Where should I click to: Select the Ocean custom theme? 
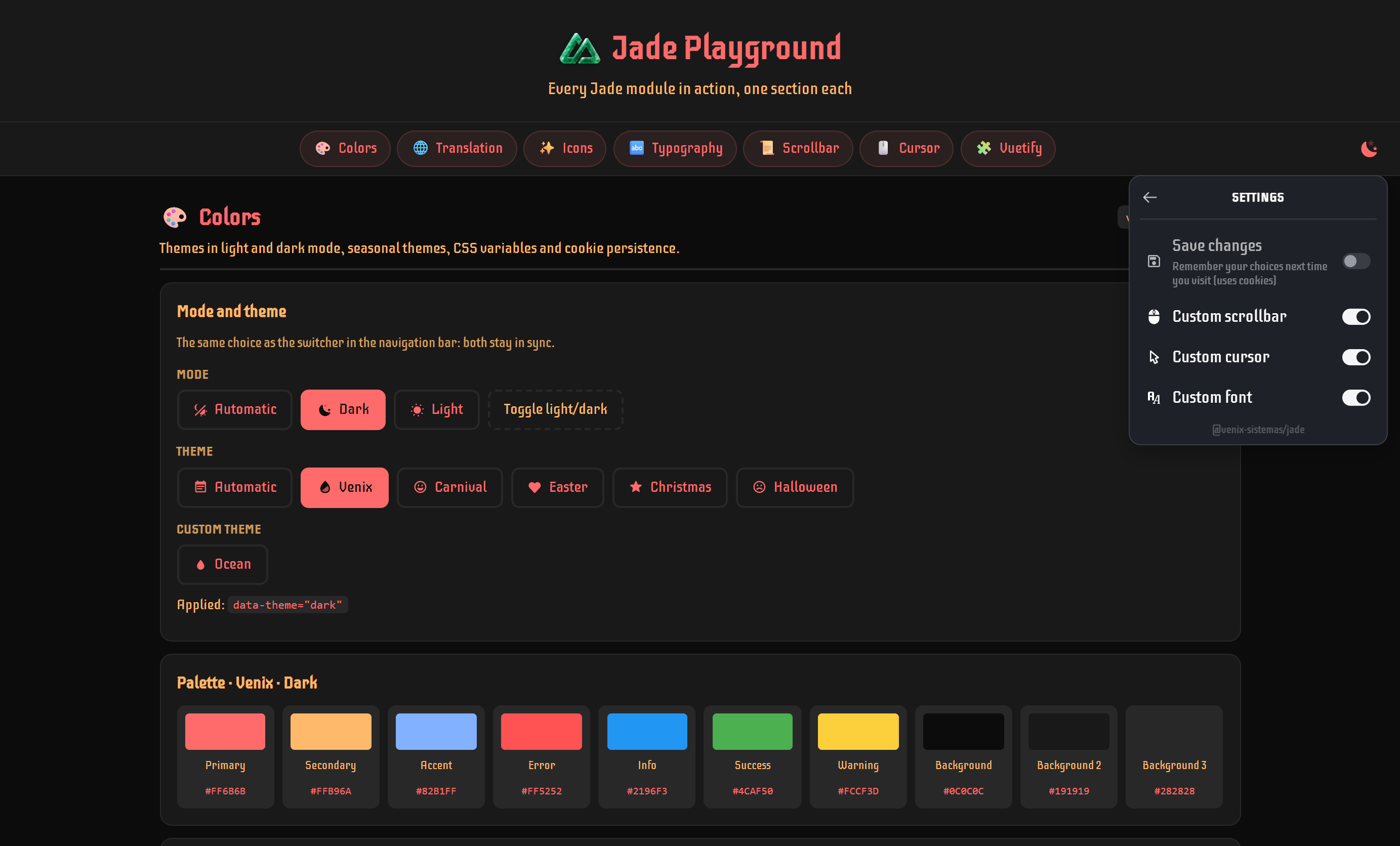[222, 564]
